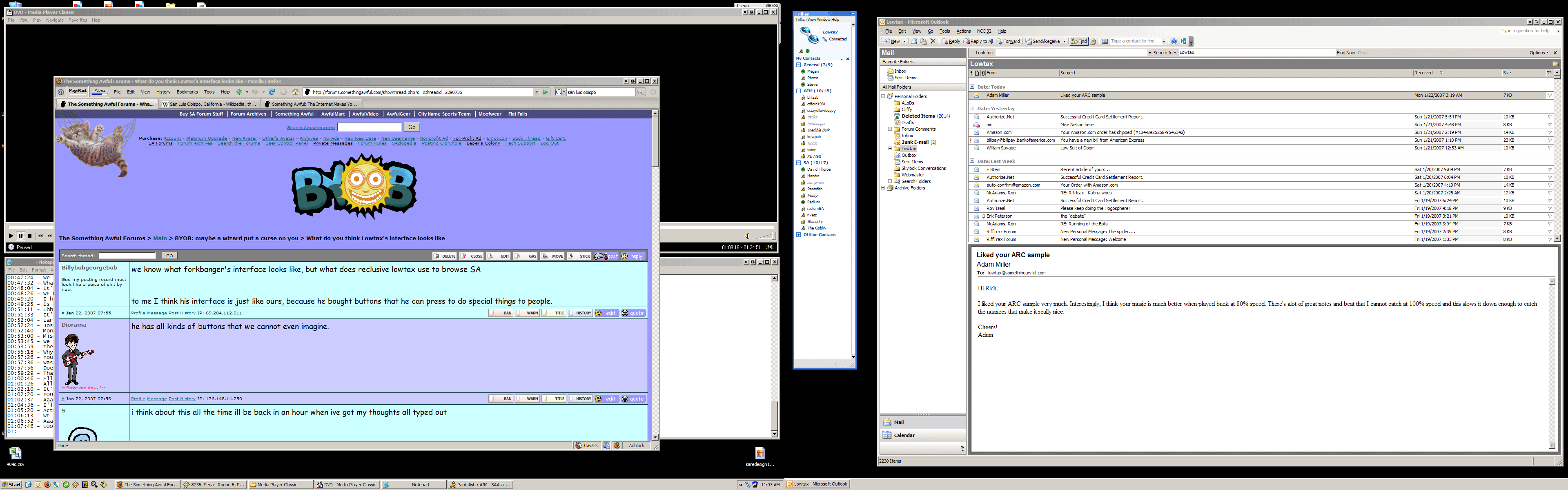Toggle flag on William Savage email
The image size is (1568, 490).
pos(1550,148)
